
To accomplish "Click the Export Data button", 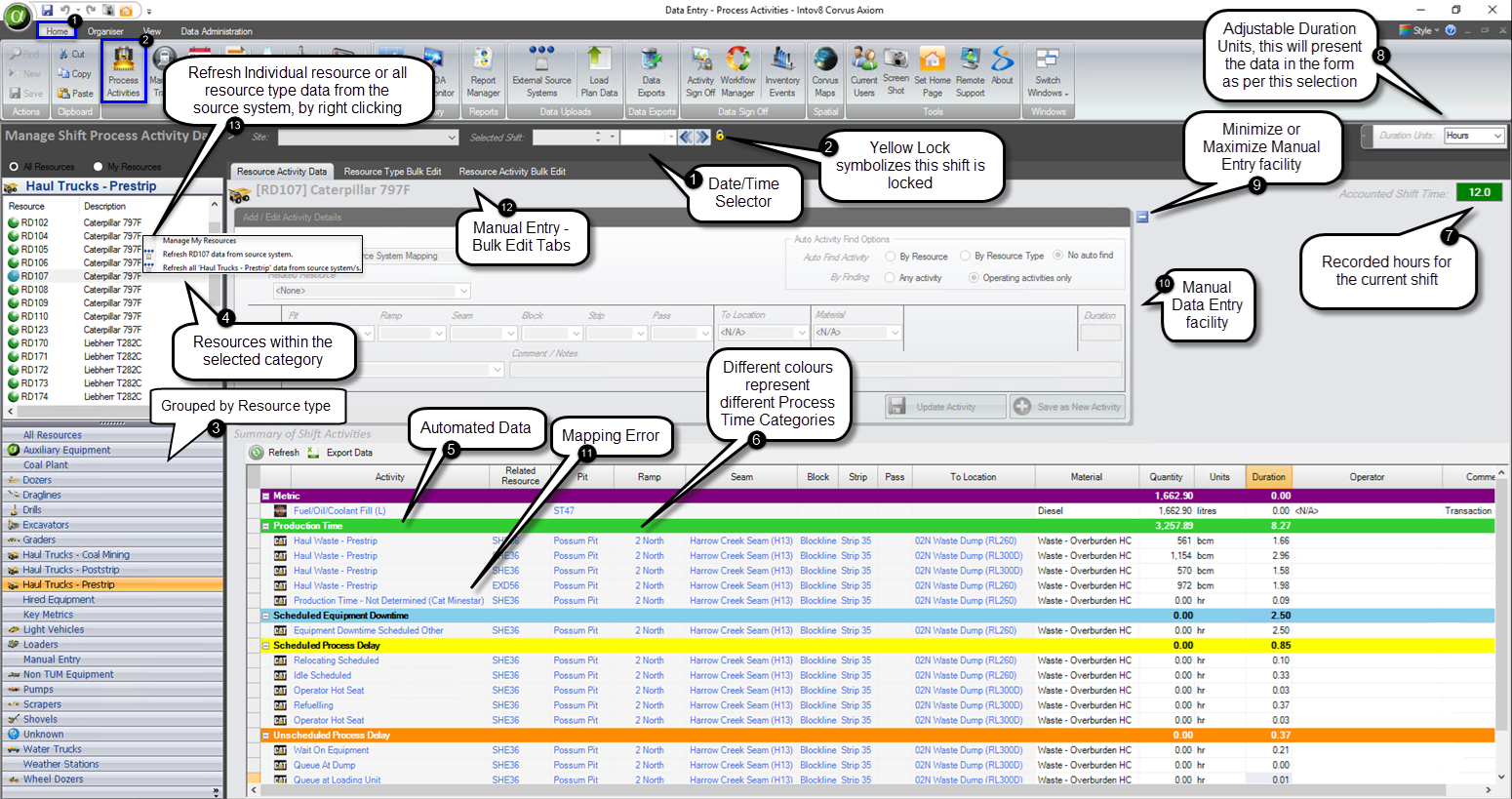I will 340,453.
